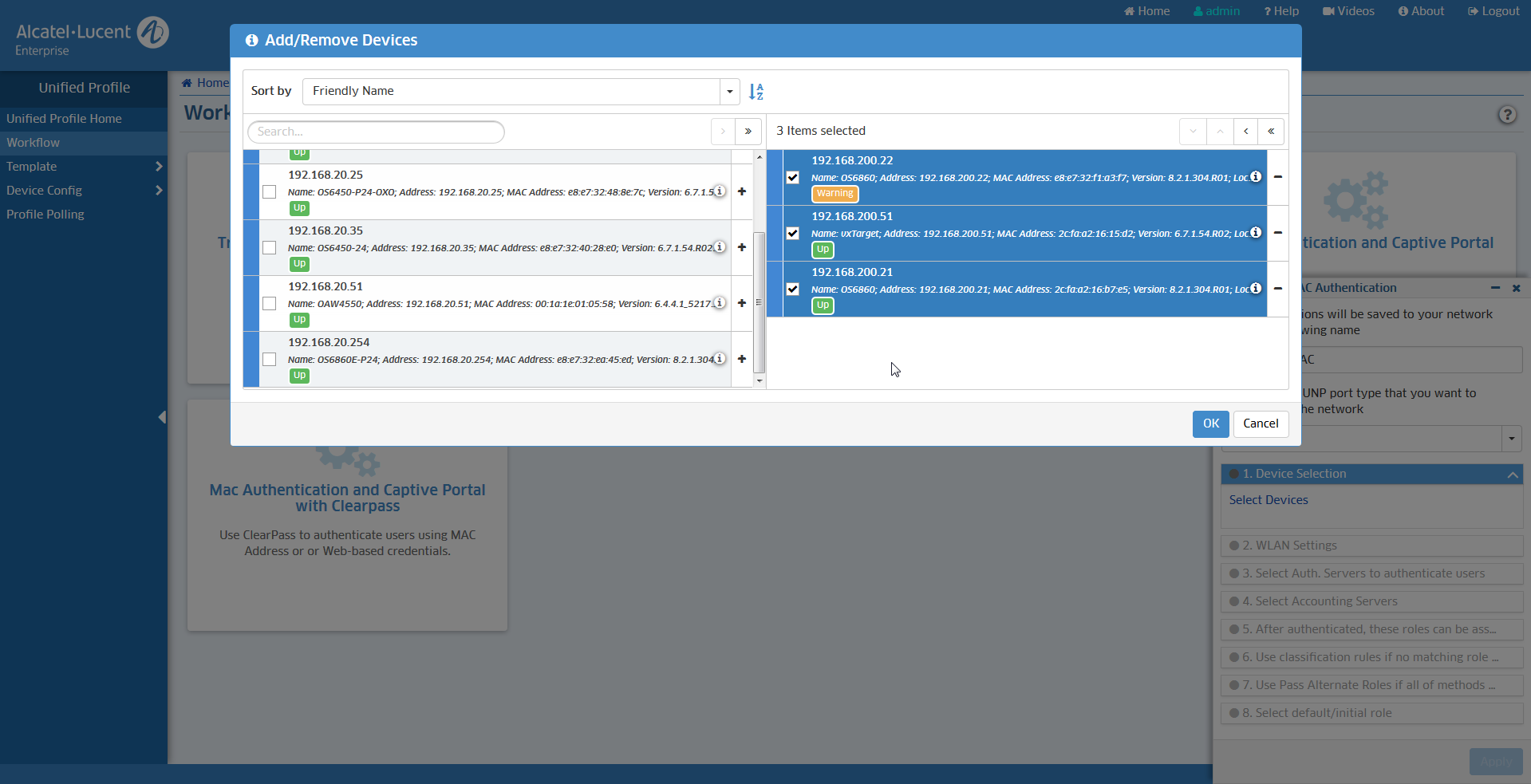The height and width of the screenshot is (784, 1531).
Task: Focus the device Search field
Action: pos(376,132)
